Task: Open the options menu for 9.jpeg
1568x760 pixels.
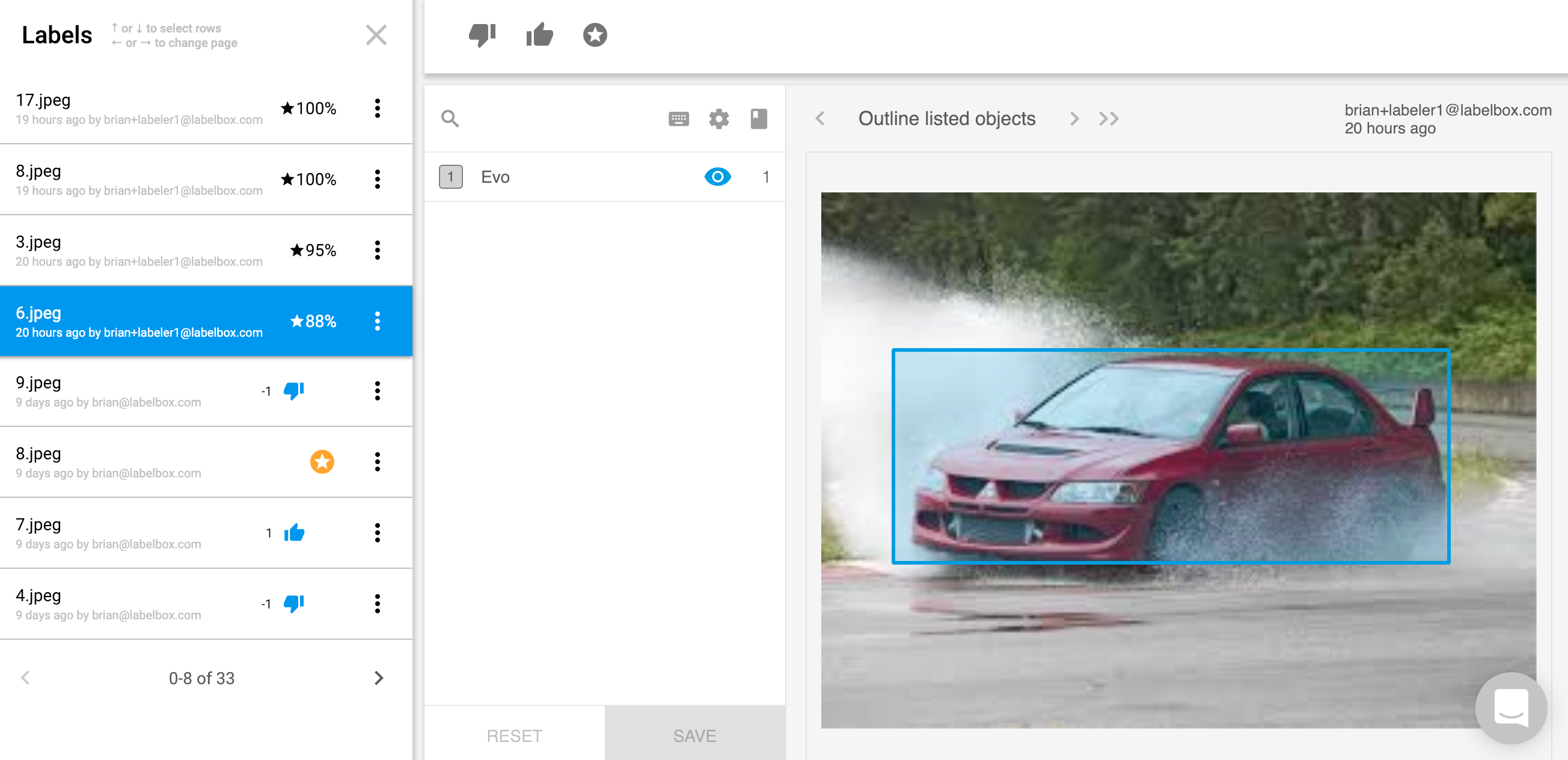Action: [378, 391]
